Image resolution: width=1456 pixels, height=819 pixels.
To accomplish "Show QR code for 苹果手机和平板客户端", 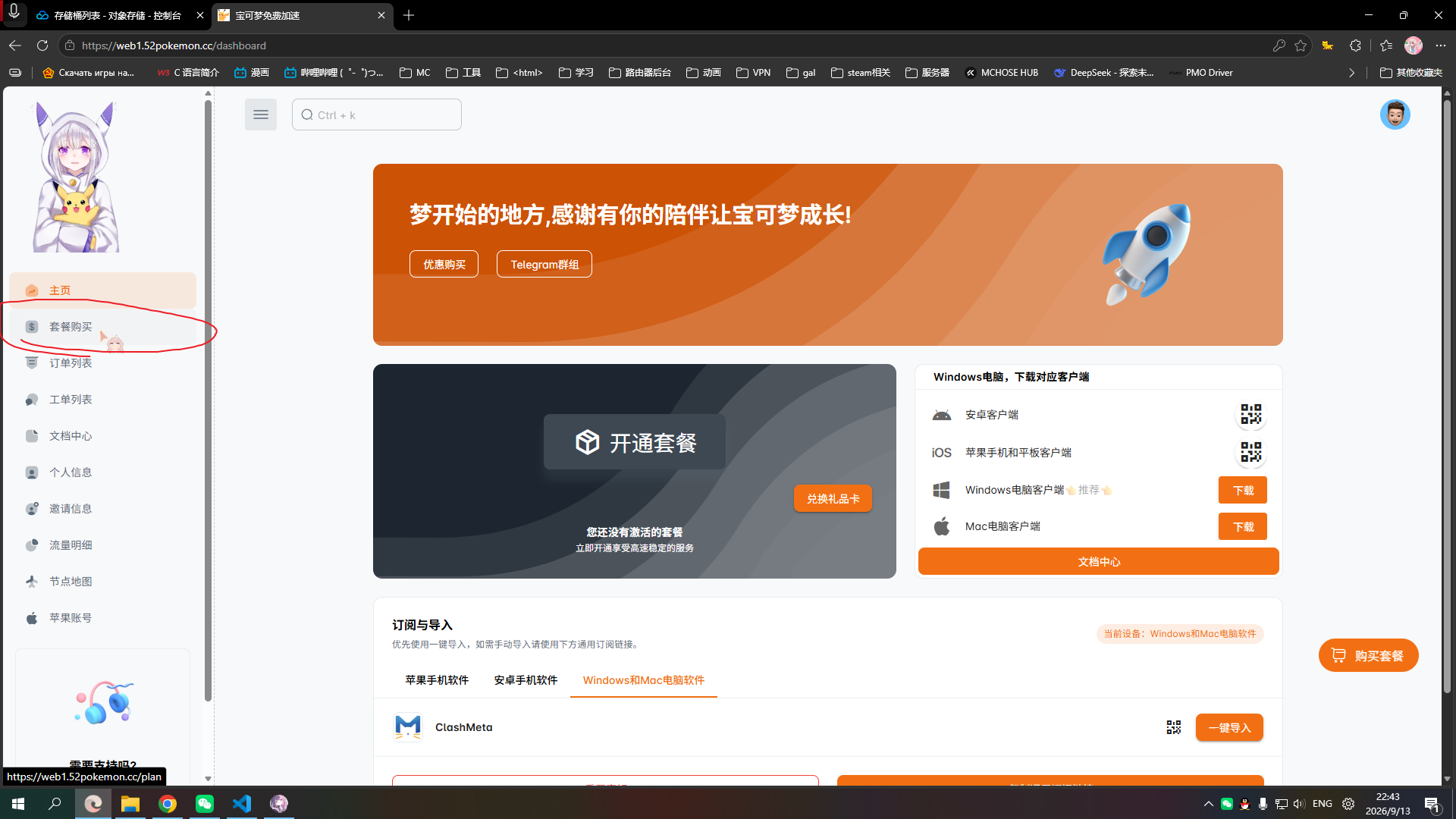I will tap(1250, 453).
